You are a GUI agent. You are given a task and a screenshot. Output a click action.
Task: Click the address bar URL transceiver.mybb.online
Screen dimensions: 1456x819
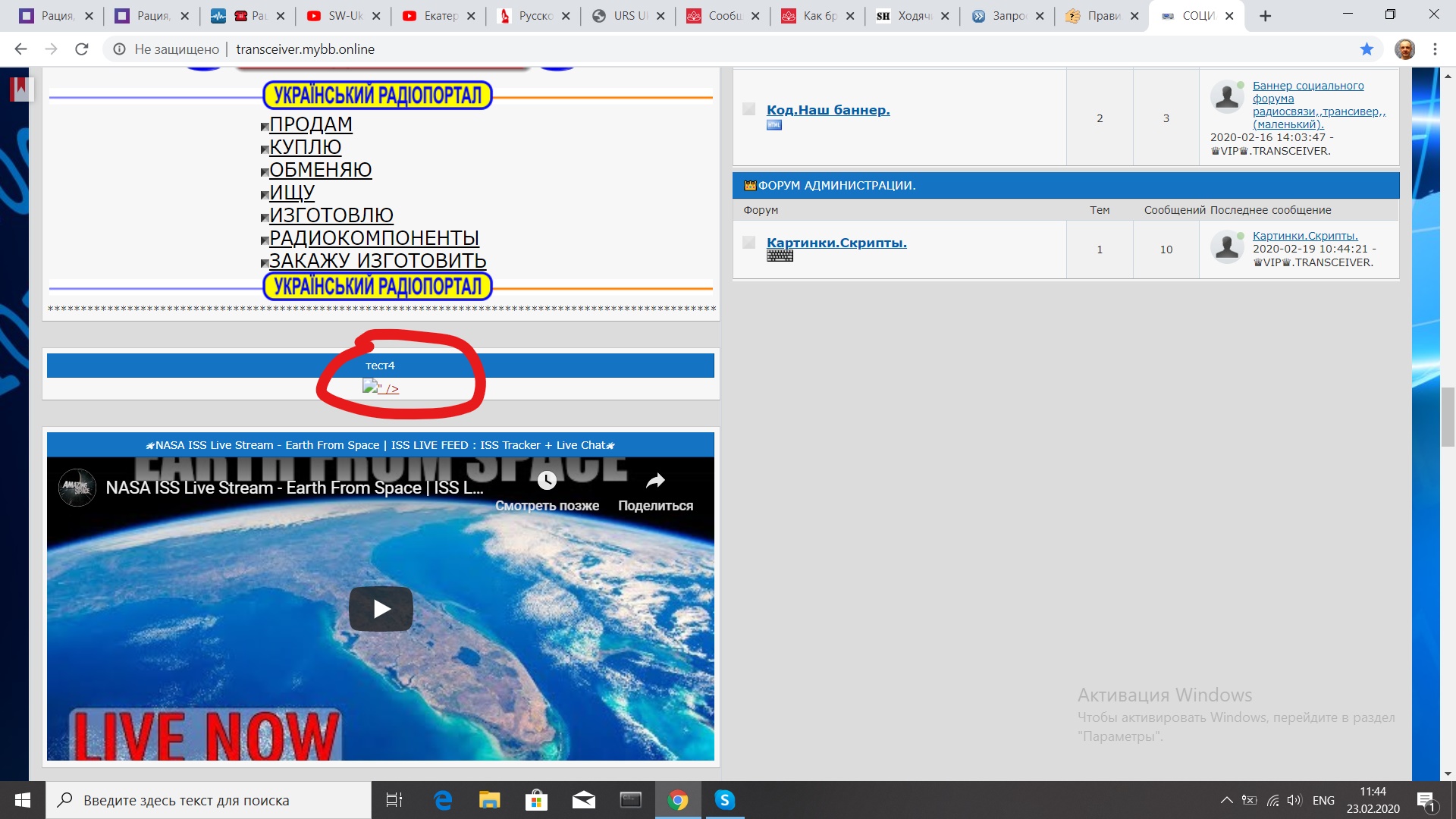coord(305,49)
